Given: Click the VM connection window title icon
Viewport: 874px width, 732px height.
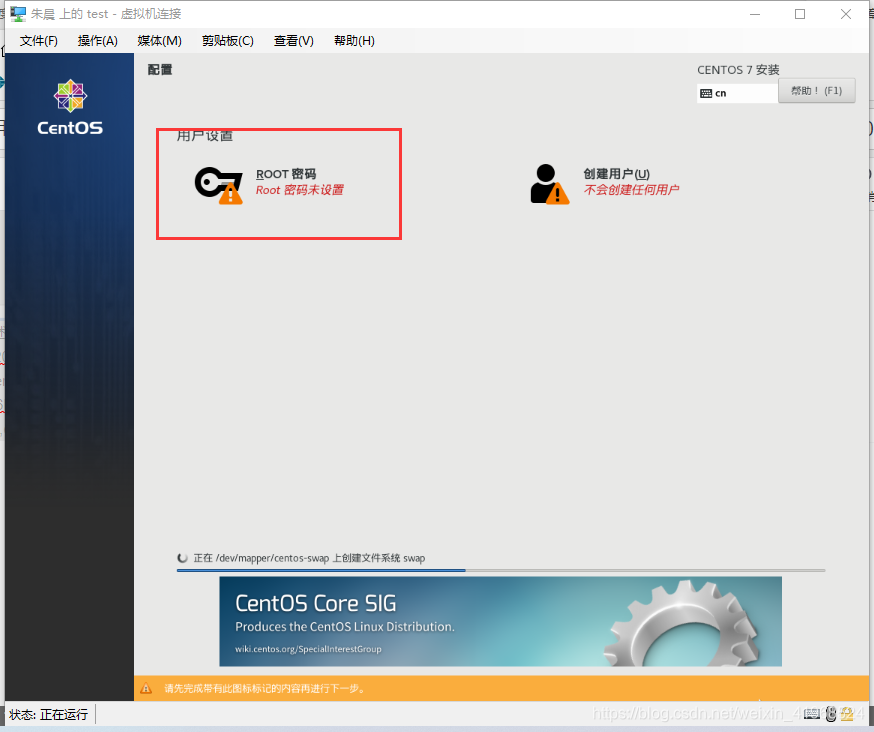Looking at the screenshot, I should [x=18, y=14].
